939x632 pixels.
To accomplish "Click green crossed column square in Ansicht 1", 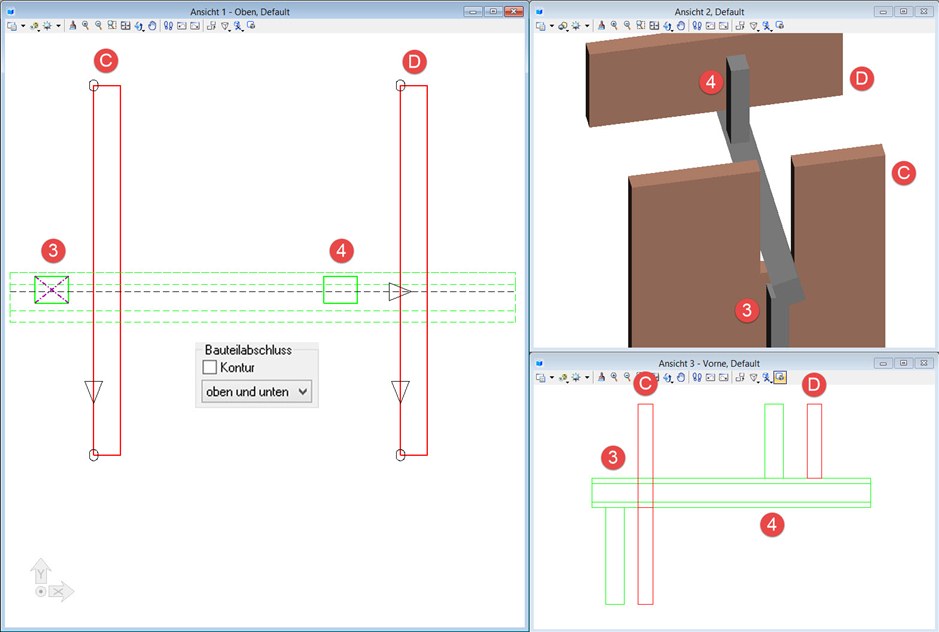I will tap(52, 290).
